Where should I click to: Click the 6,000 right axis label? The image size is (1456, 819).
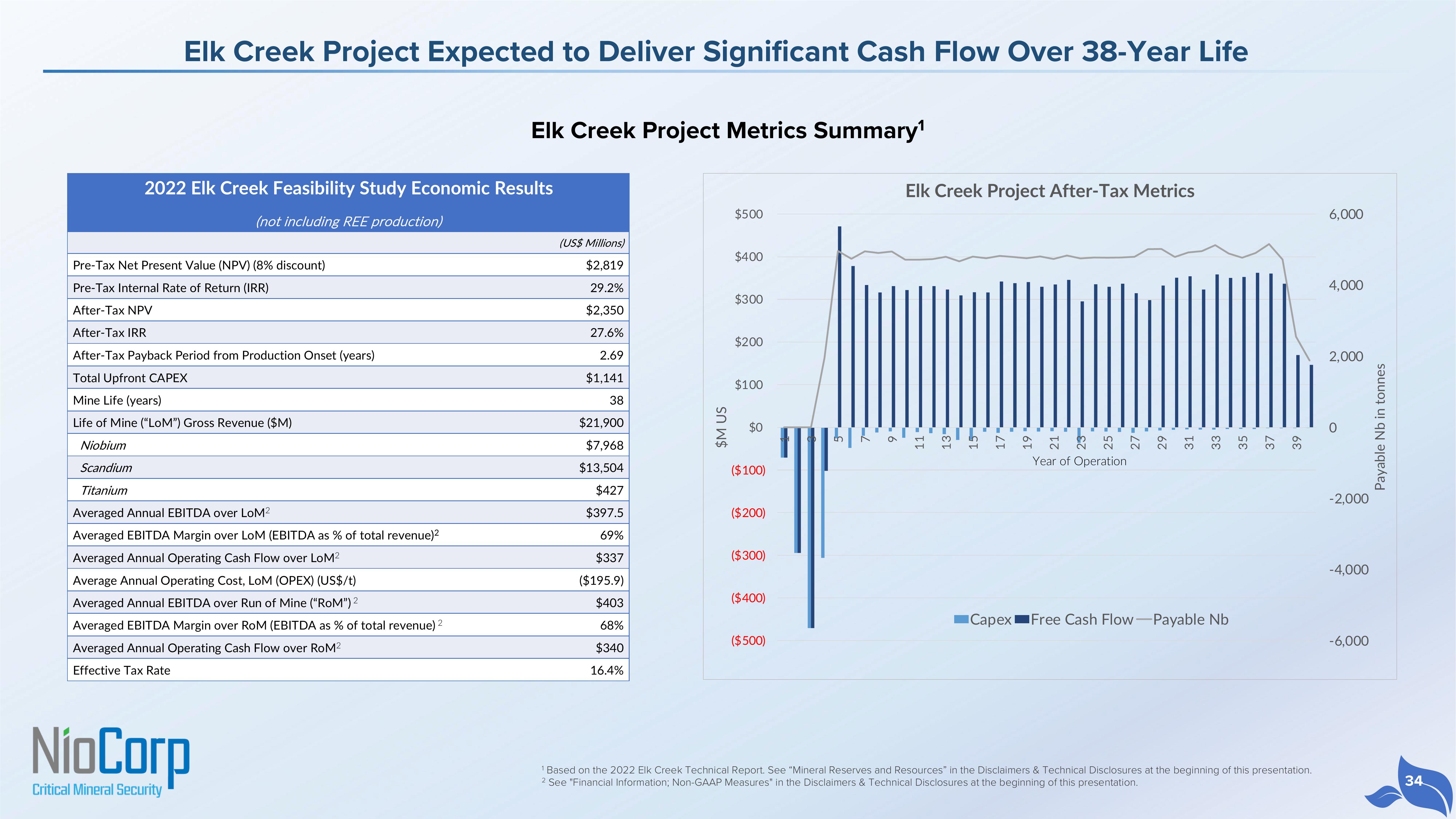coord(1346,214)
